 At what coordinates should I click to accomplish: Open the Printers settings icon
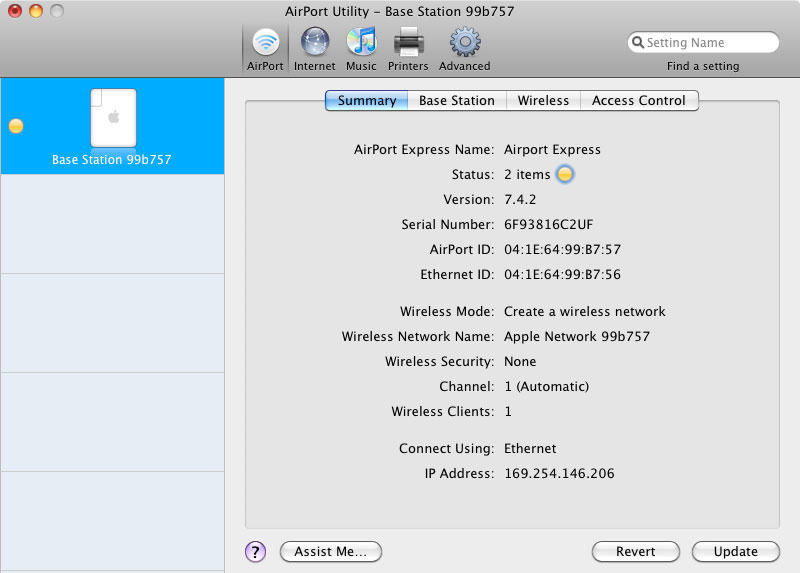tap(408, 41)
